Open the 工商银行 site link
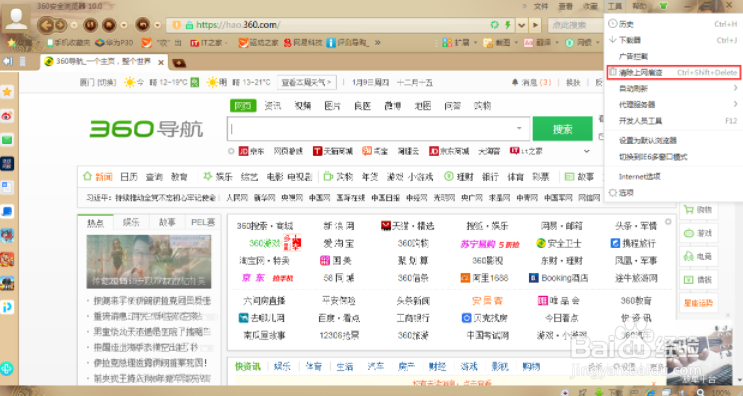The width and height of the screenshot is (743, 396). pyautogui.click(x=413, y=318)
